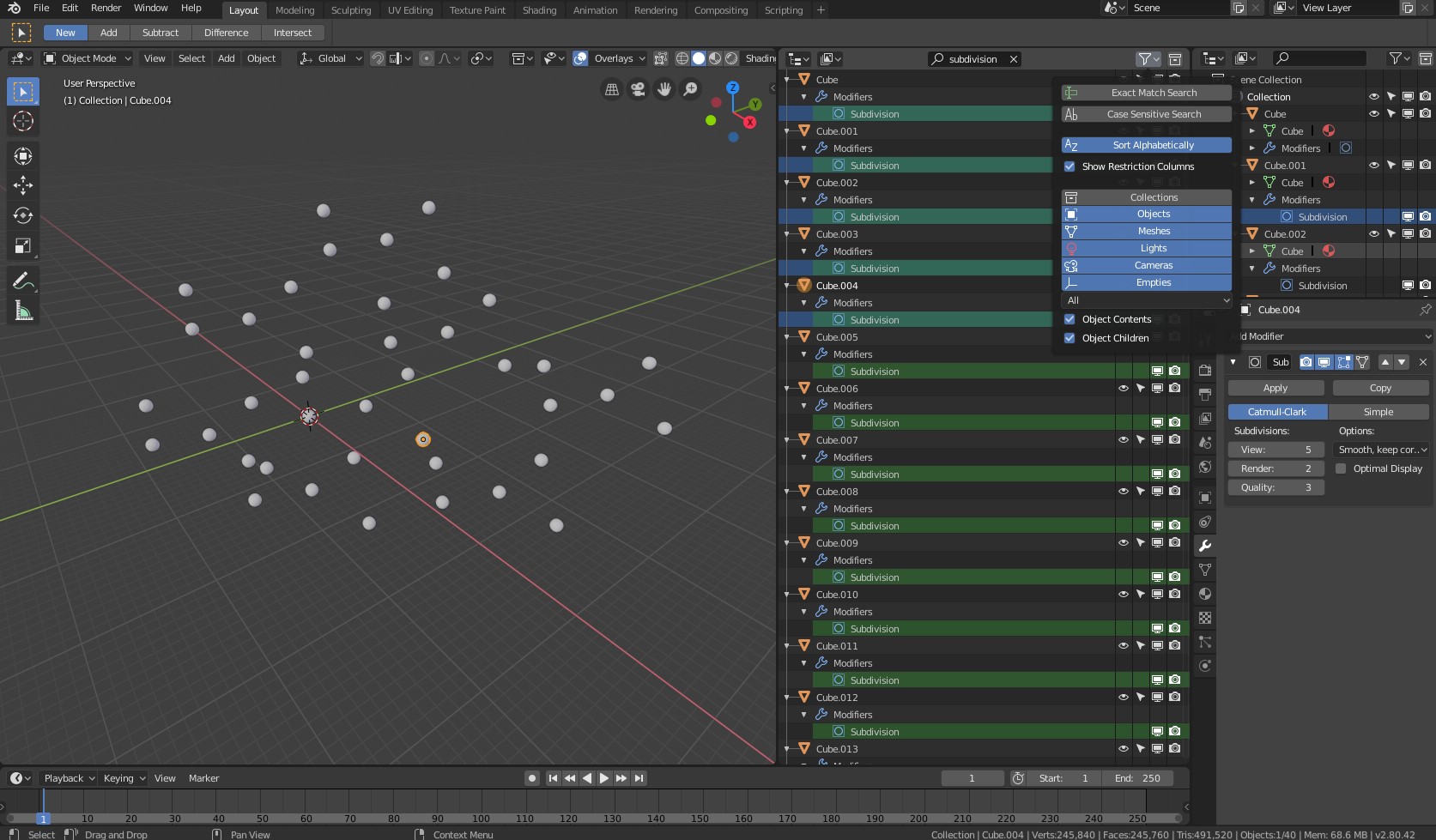Open Smooth, keep corners dropdown
The width and height of the screenshot is (1436, 840).
point(1382,450)
